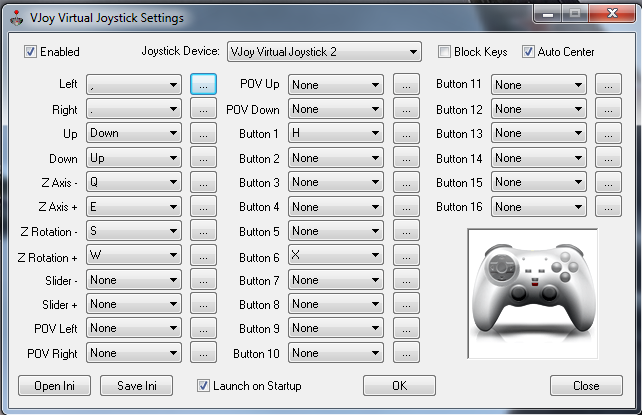Click the ellipsis button for Button 1
The width and height of the screenshot is (642, 415).
(405, 134)
